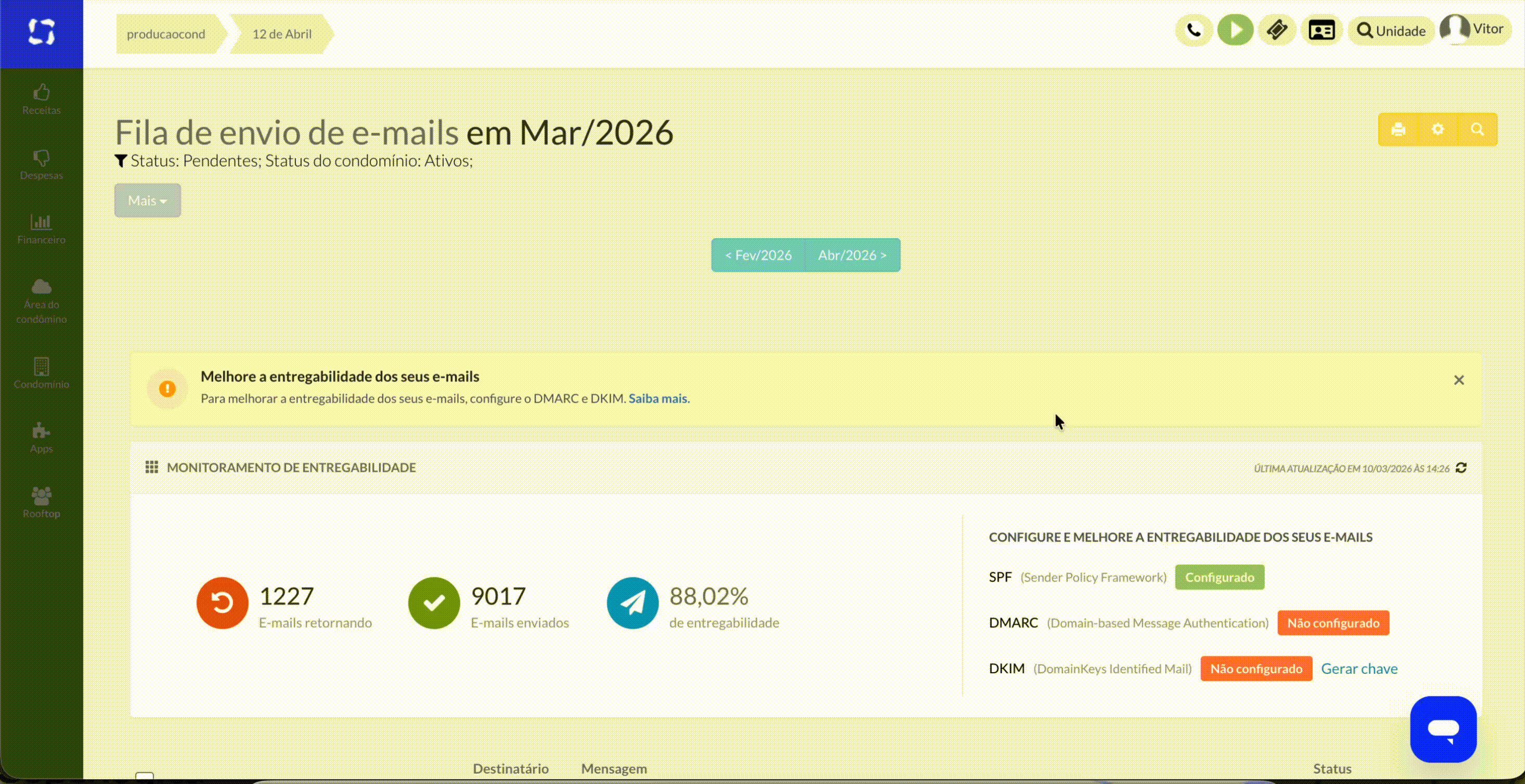Open the Financeiro sidebar section
The image size is (1525, 784).
pyautogui.click(x=42, y=230)
